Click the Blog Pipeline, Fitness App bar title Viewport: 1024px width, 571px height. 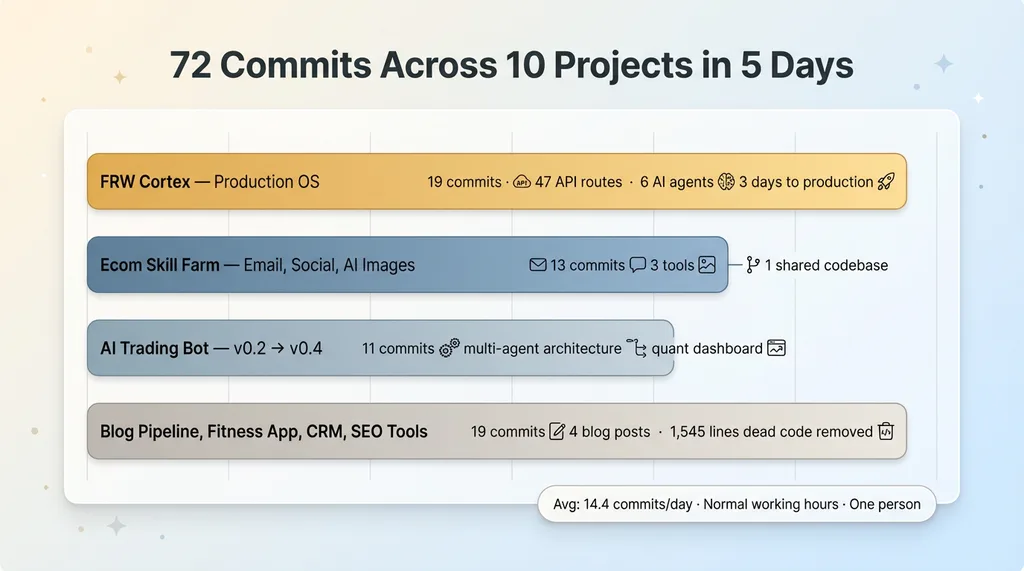point(264,432)
